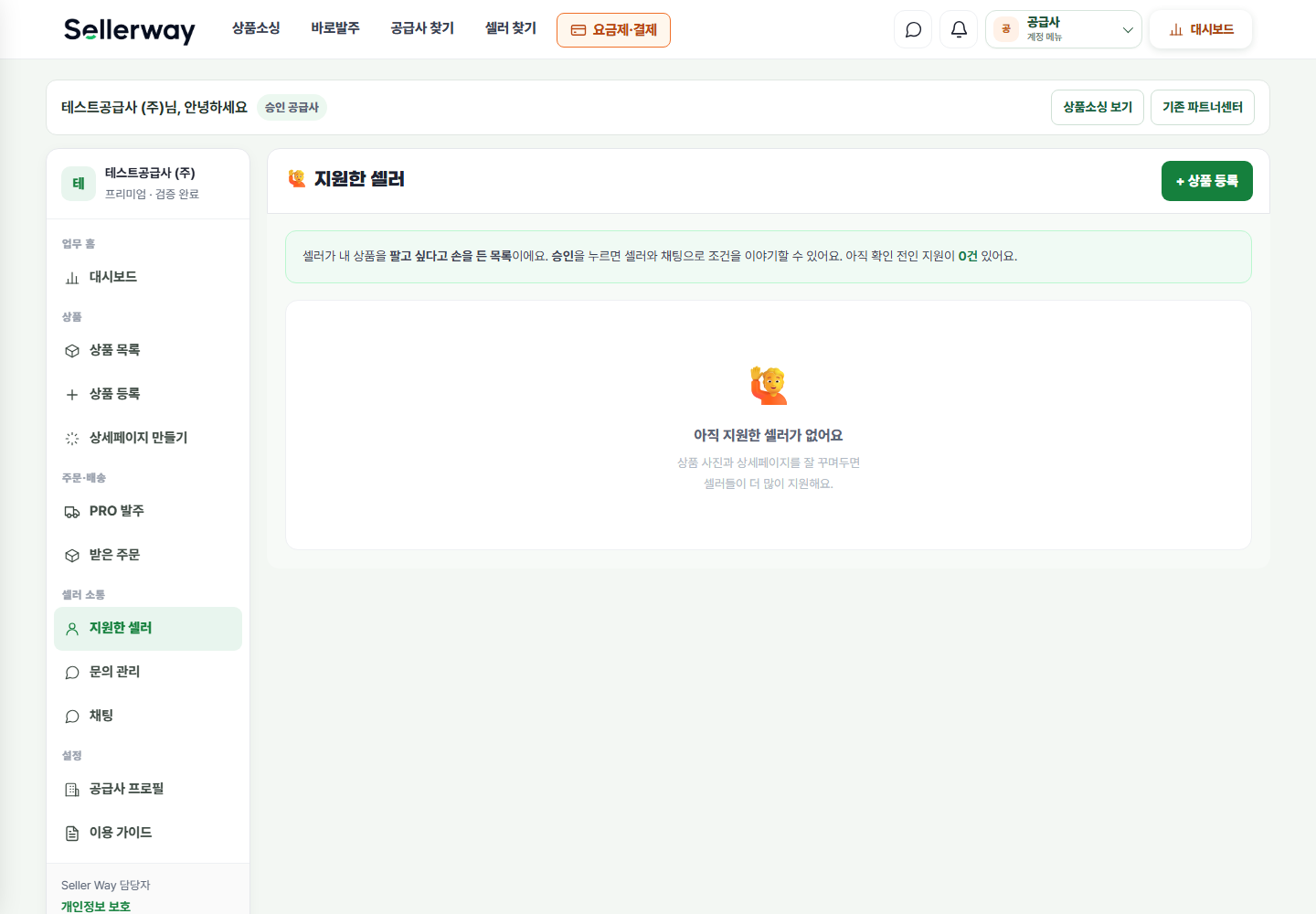
Task: Click the 아직 지원한 셀러가 없어요 message
Action: point(769,435)
